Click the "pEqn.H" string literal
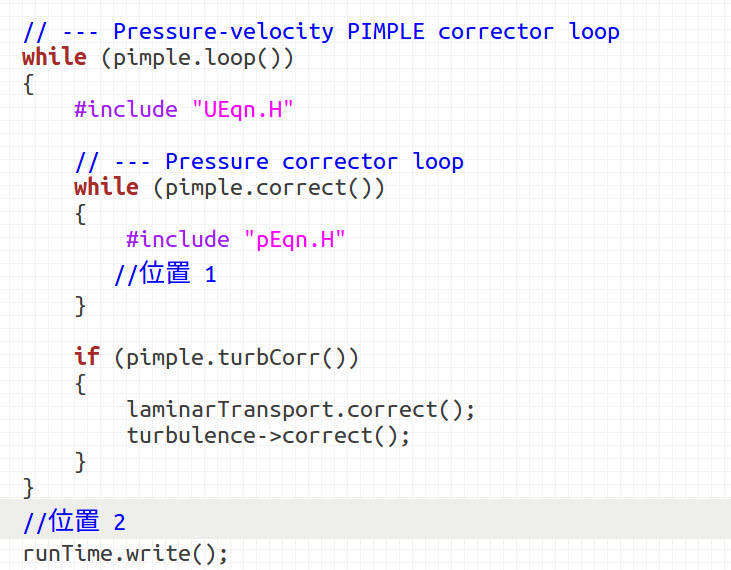The image size is (731, 570). 295,240
